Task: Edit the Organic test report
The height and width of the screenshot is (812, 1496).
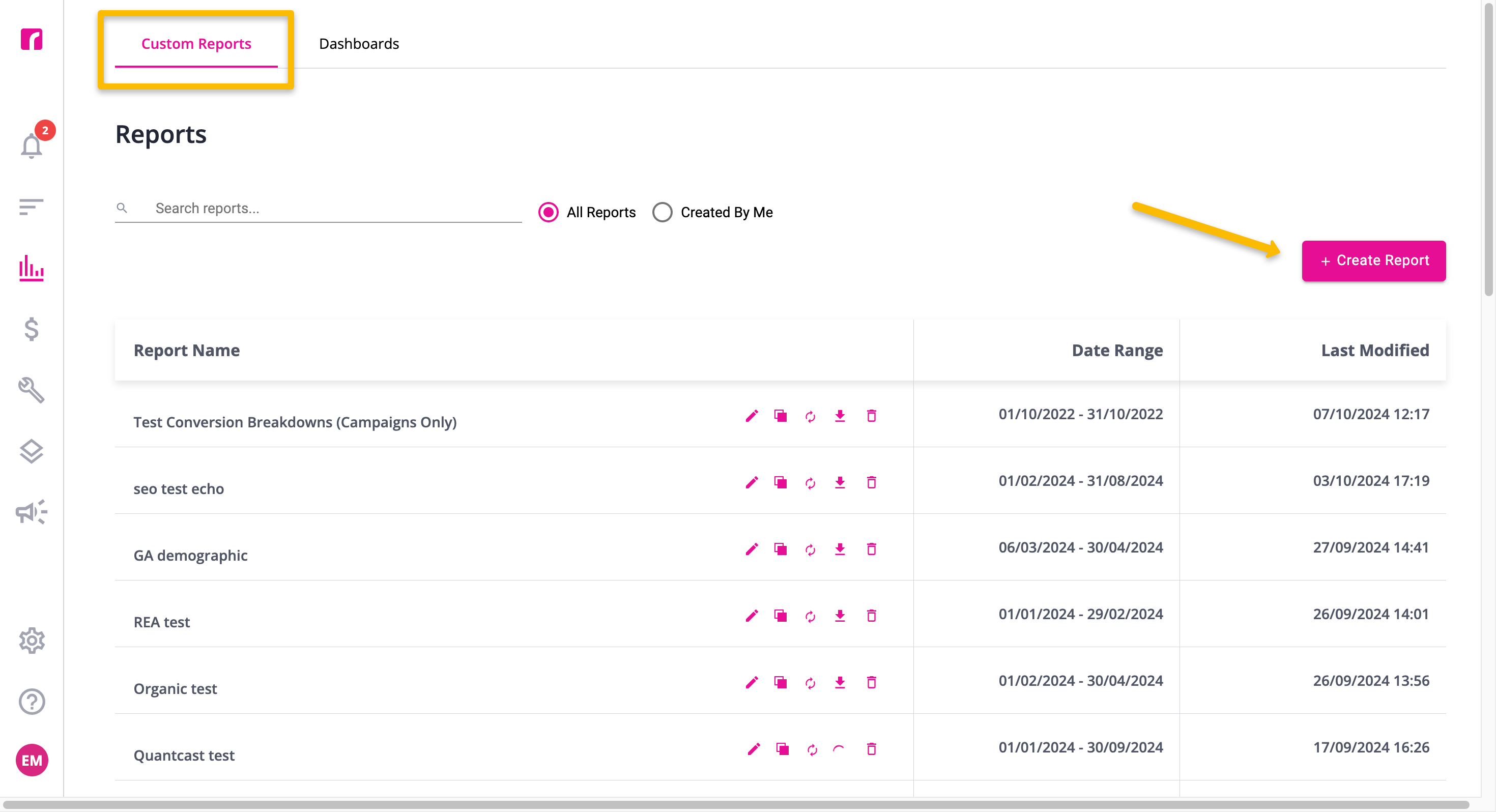Action: click(752, 682)
